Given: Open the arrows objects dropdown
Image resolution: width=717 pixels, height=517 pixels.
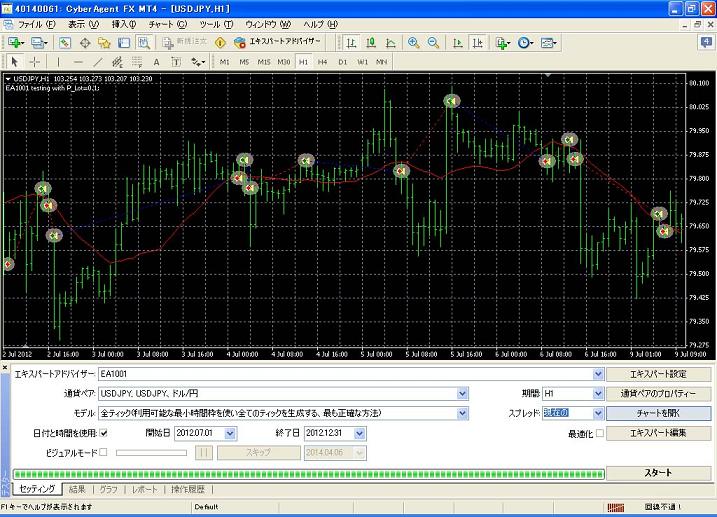Looking at the screenshot, I should pyautogui.click(x=198, y=62).
